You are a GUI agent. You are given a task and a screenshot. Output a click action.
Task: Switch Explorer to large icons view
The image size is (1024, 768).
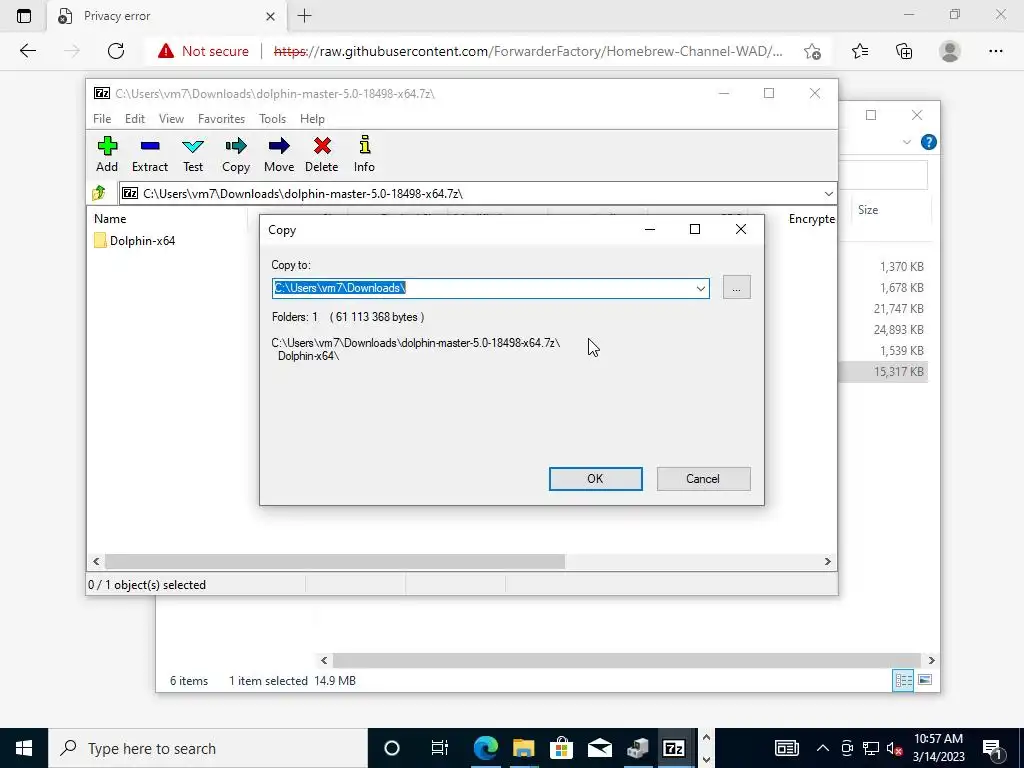coord(925,680)
